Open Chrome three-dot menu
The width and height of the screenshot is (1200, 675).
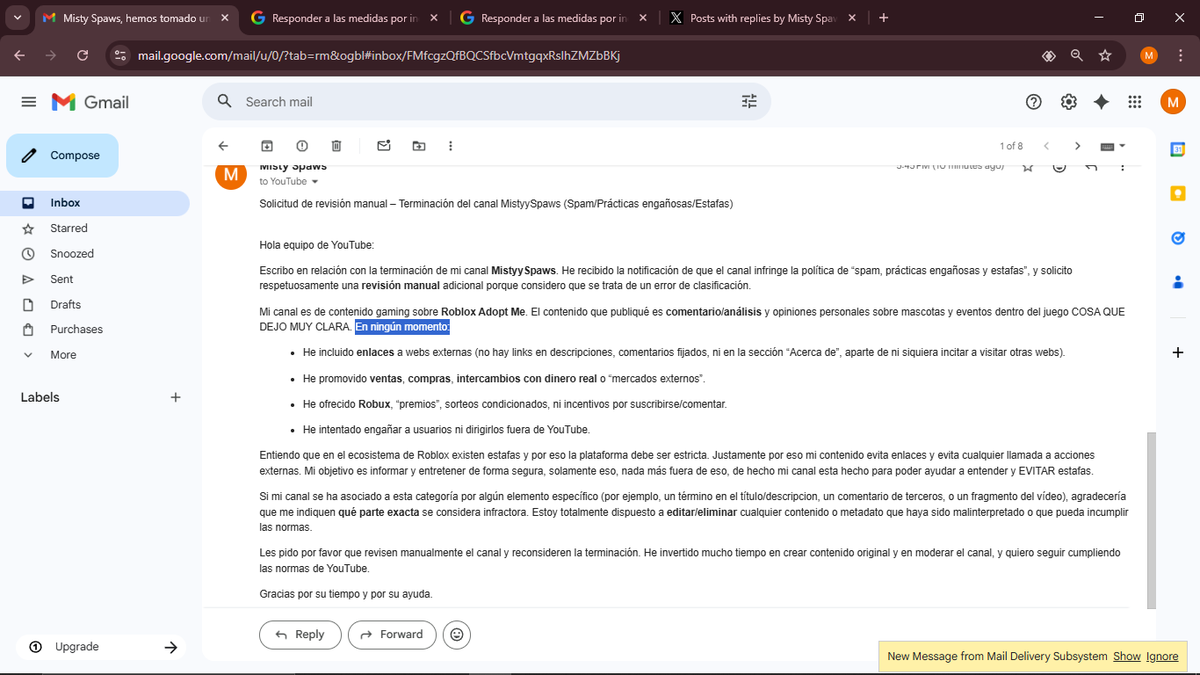click(1178, 56)
